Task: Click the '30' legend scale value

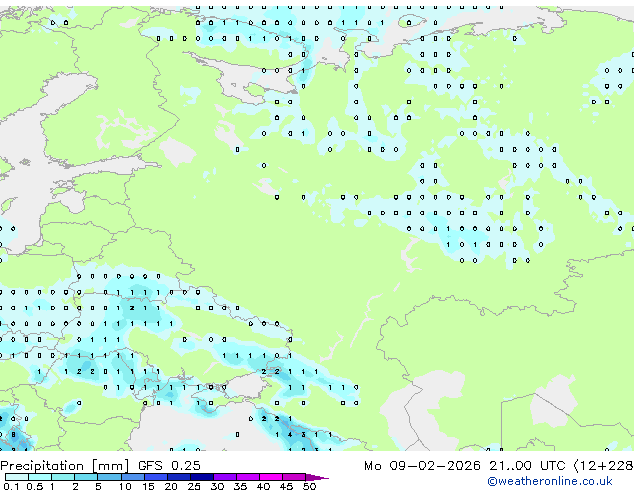Action: 217,486
